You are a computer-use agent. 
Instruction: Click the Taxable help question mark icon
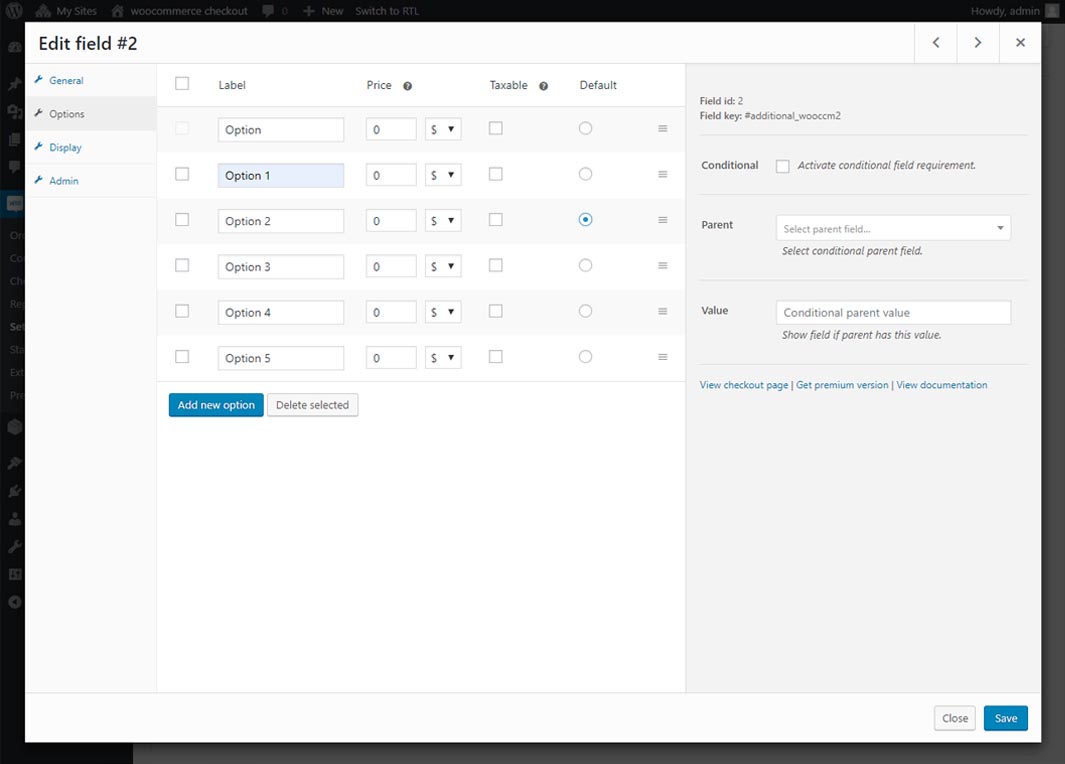coord(543,86)
